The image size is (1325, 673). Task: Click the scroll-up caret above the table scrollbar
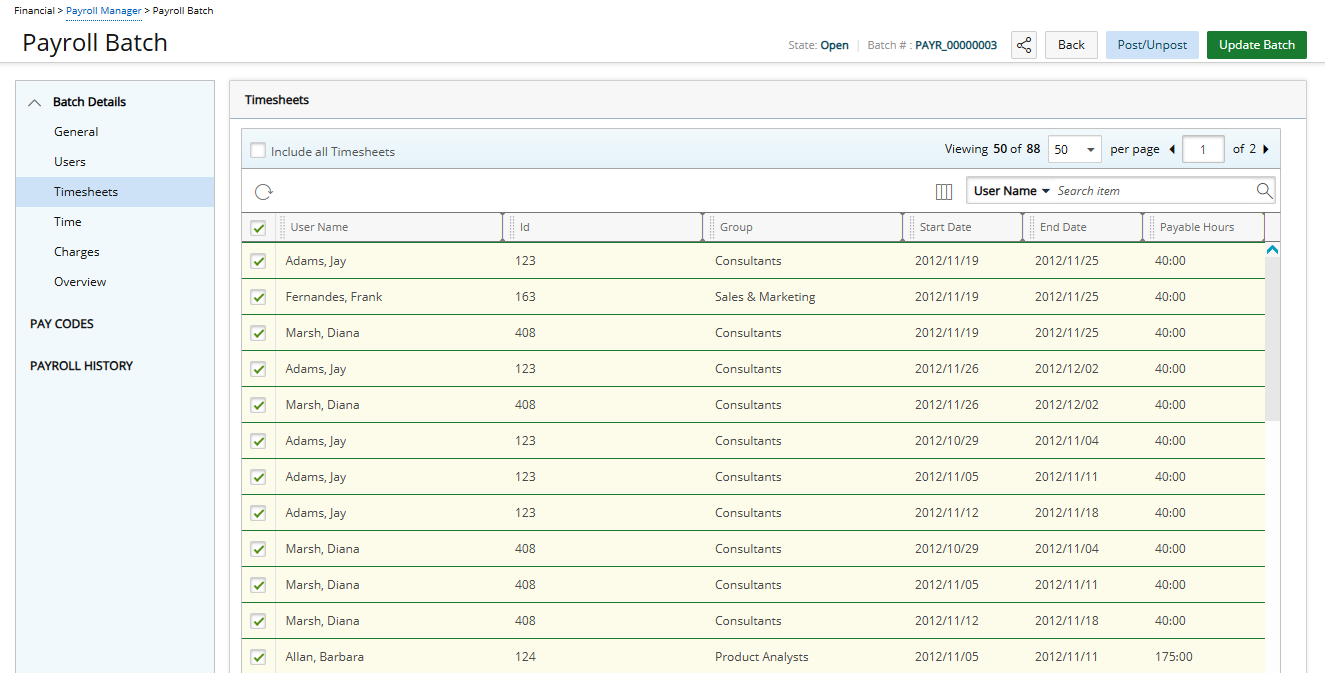pos(1273,250)
